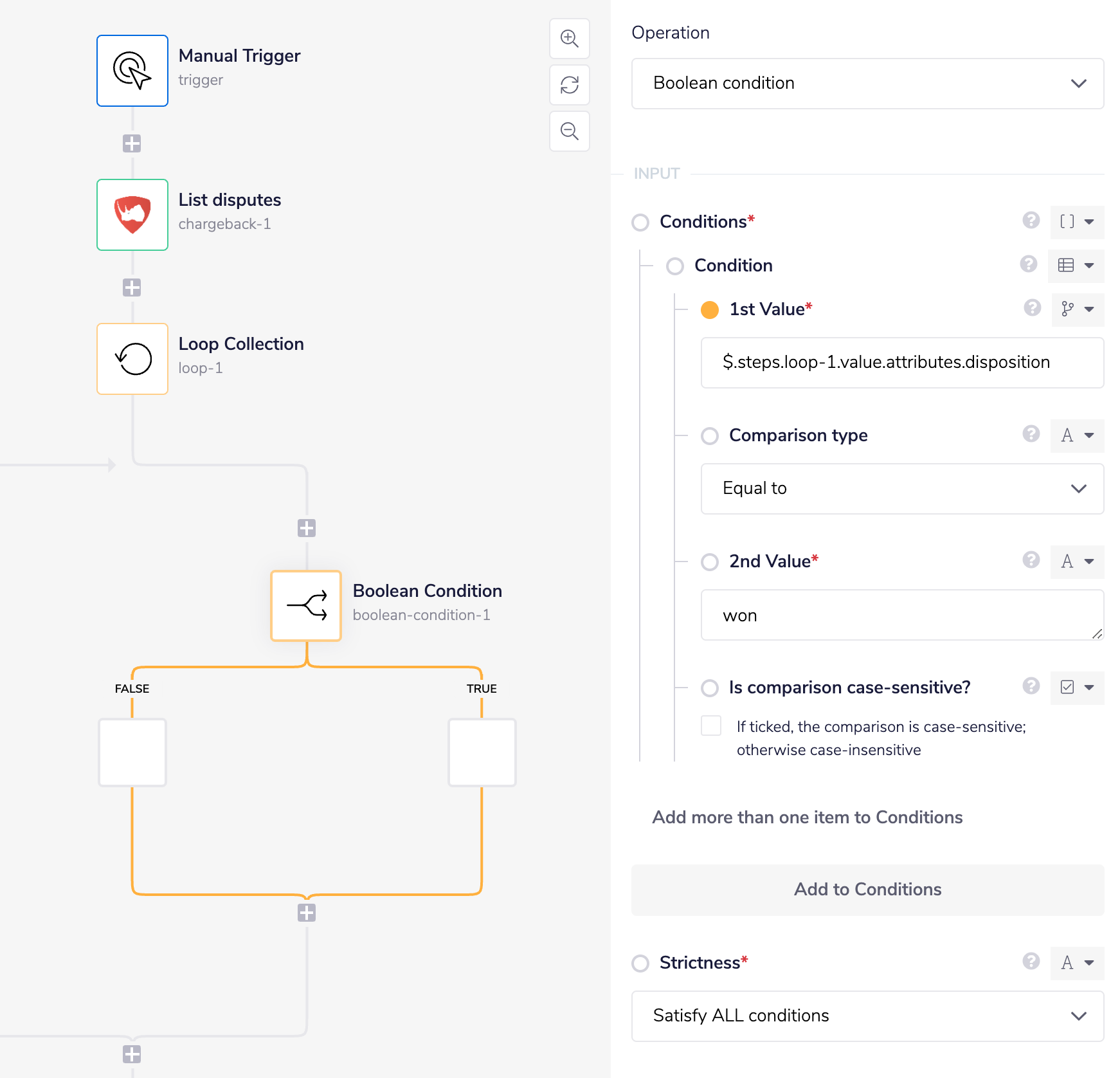The image size is (1120, 1078).
Task: Click help icon next to Comparison type
Action: point(1031,434)
